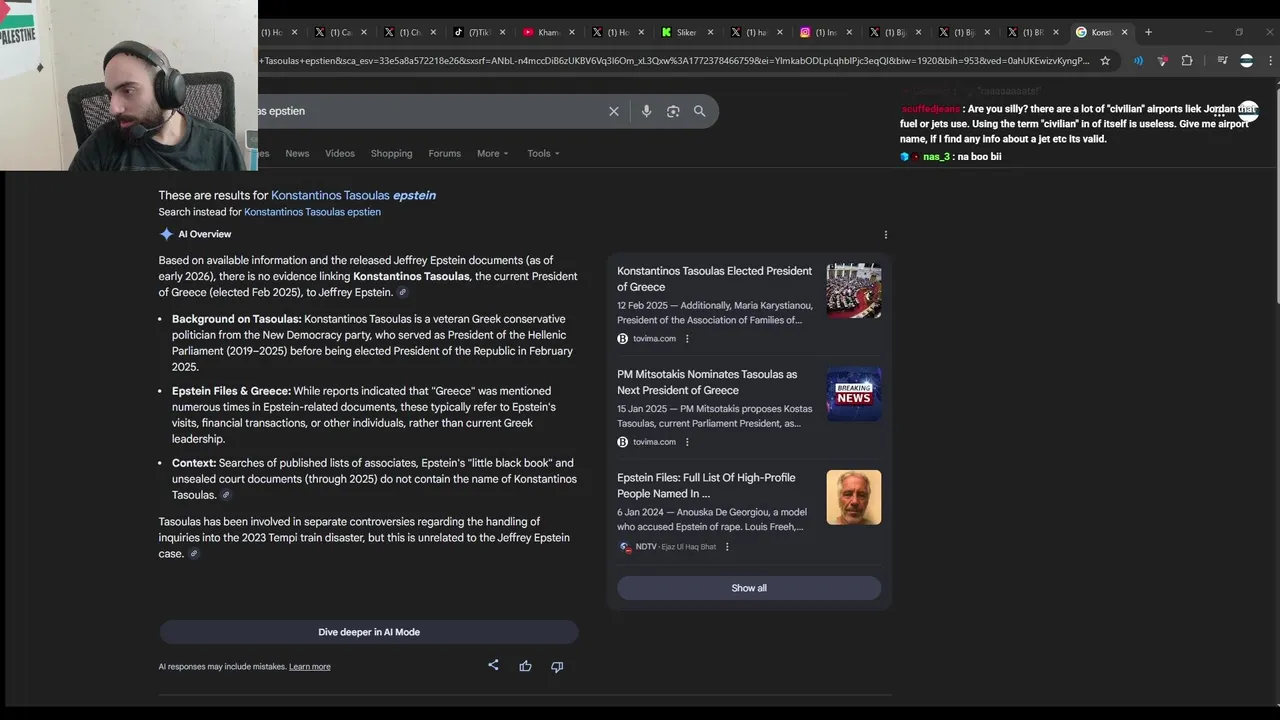This screenshot has width=1280, height=720.
Task: Click the 'tovima.com' source under the 'Elected President' result
Action: 654,339
